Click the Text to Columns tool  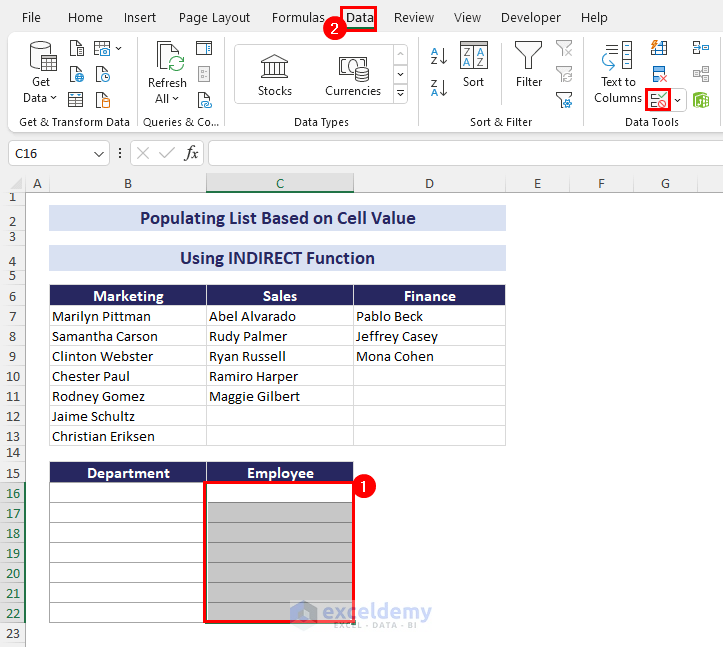coord(618,73)
